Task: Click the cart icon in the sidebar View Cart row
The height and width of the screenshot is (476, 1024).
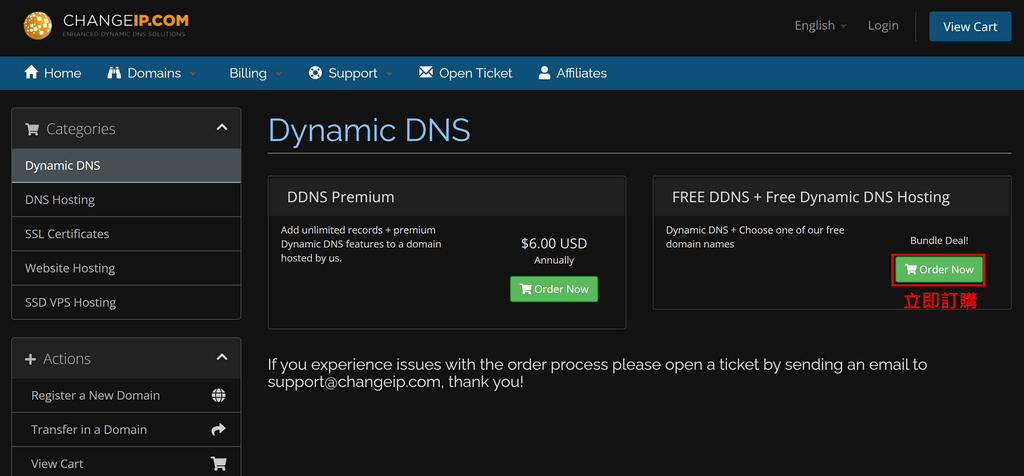Action: (x=218, y=464)
